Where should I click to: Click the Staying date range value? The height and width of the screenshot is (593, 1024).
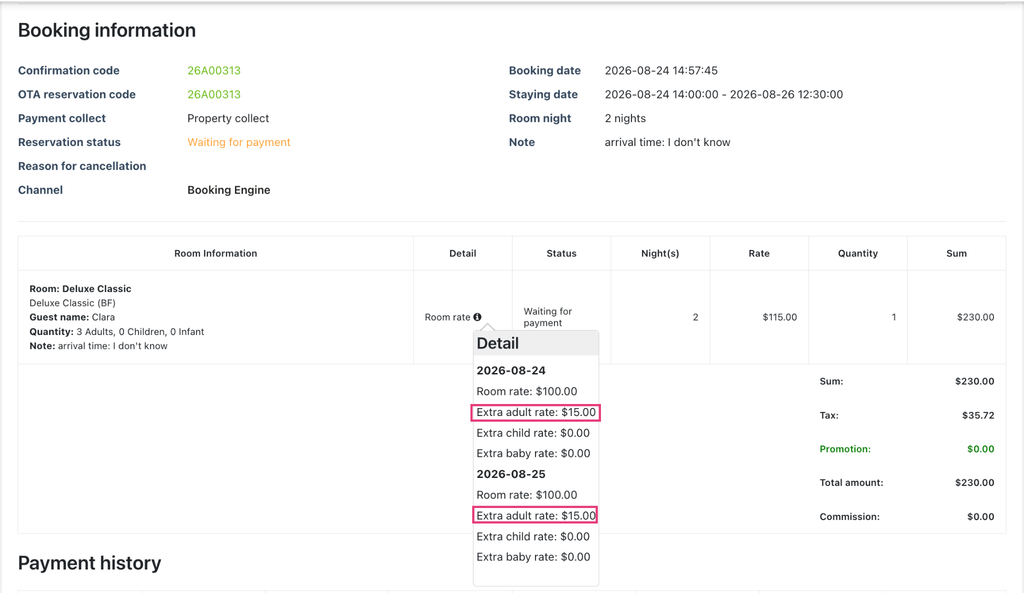click(724, 94)
